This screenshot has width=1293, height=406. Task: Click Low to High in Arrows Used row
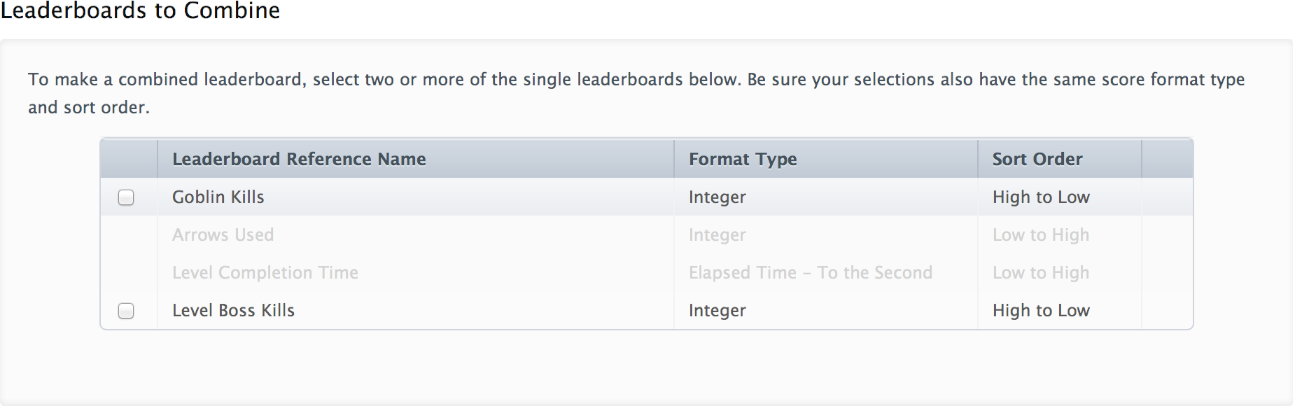[x=1041, y=235]
